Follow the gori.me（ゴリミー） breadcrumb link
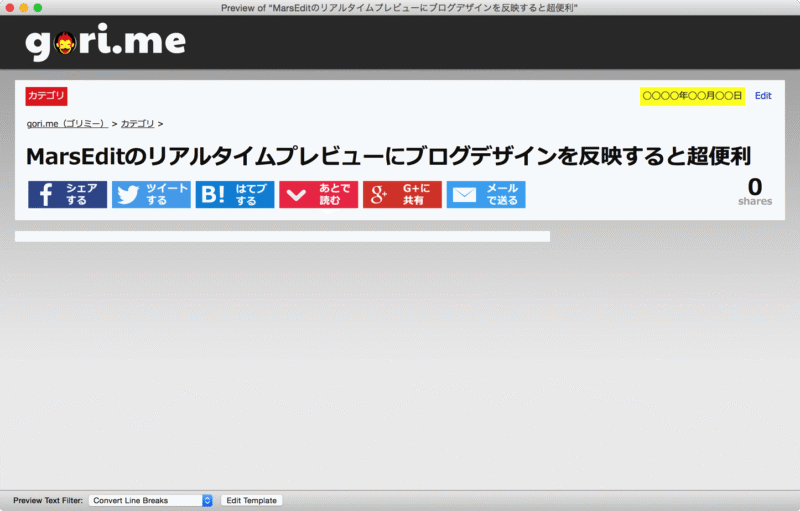Viewport: 800px width, 511px height. point(67,124)
